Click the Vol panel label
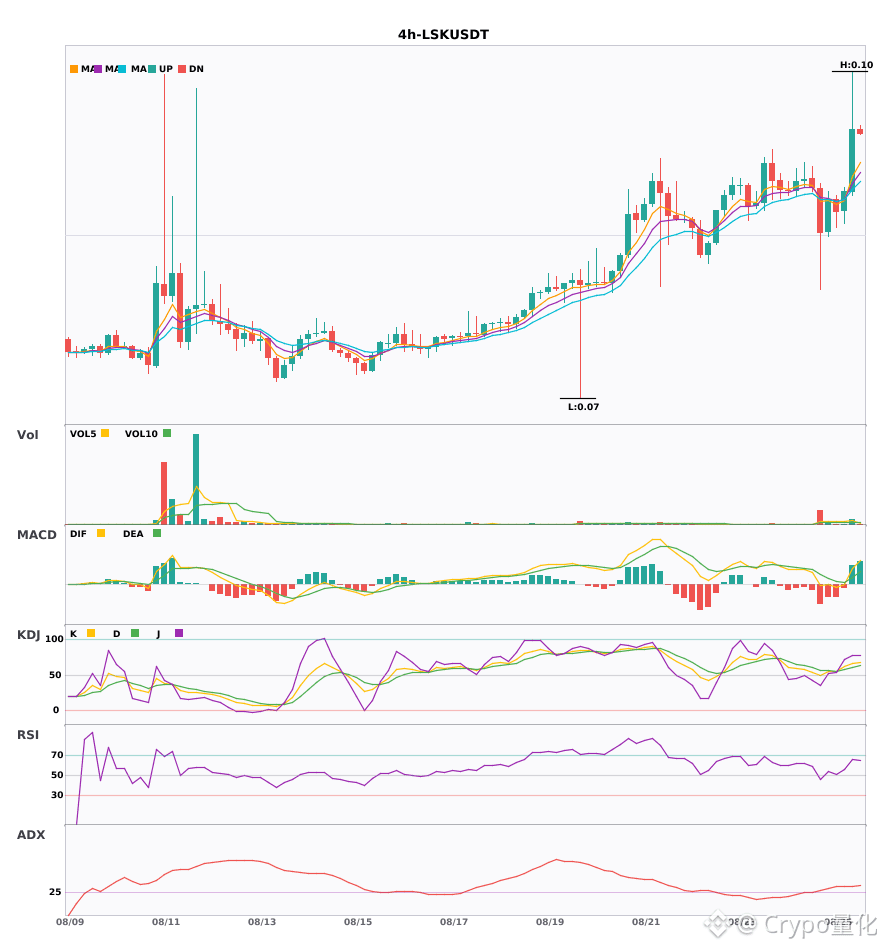885x950 pixels. [27, 435]
